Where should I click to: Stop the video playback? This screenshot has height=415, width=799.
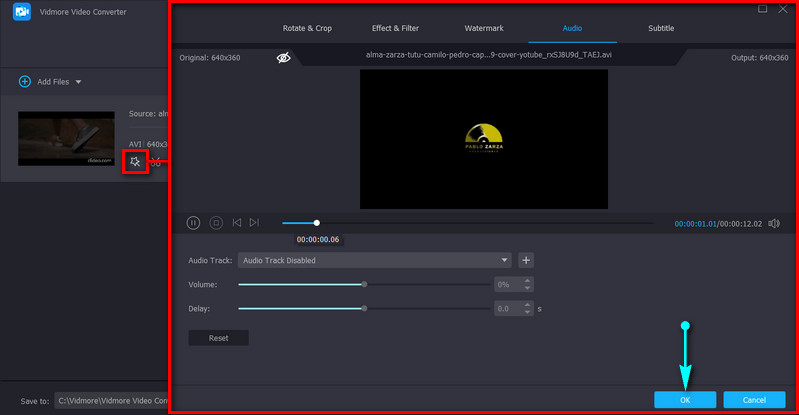[216, 223]
